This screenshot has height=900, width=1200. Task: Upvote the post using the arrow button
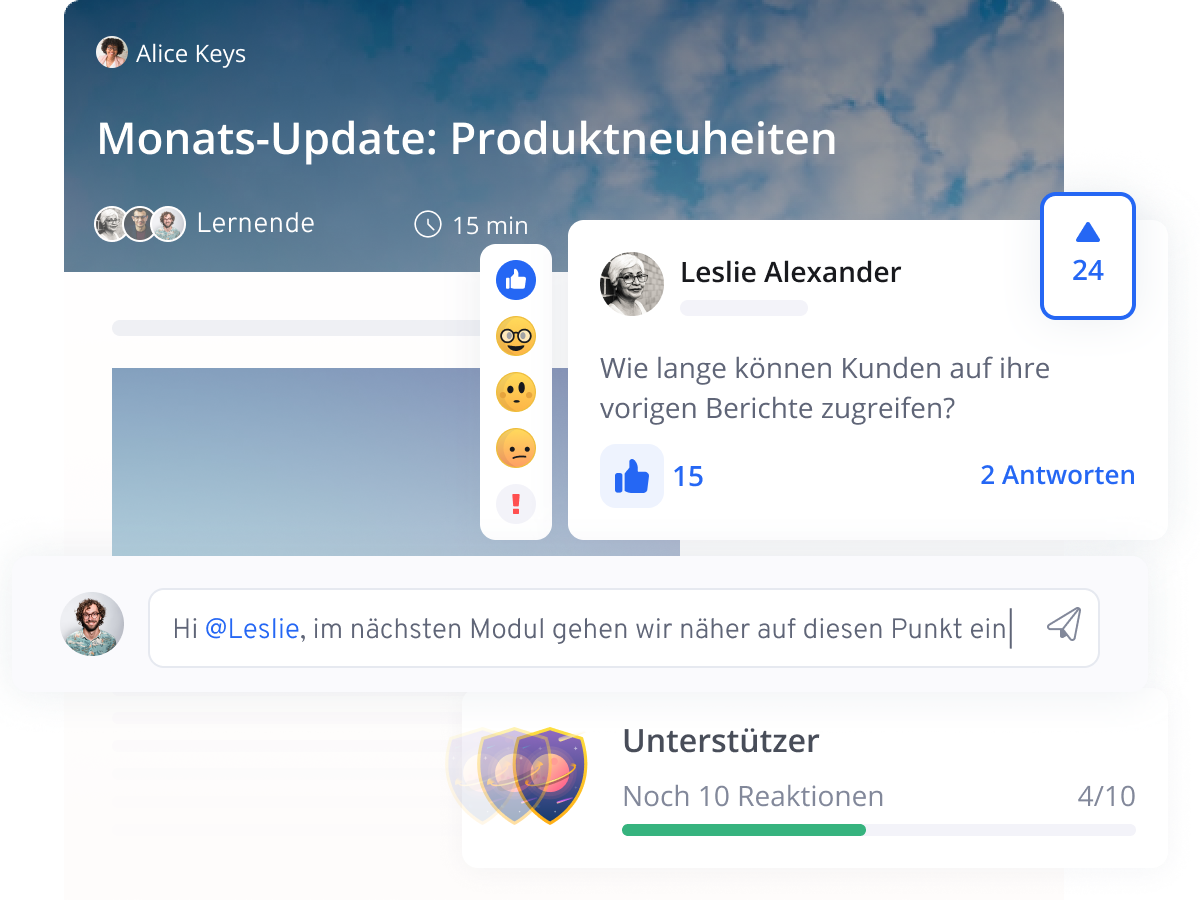pos(1087,256)
